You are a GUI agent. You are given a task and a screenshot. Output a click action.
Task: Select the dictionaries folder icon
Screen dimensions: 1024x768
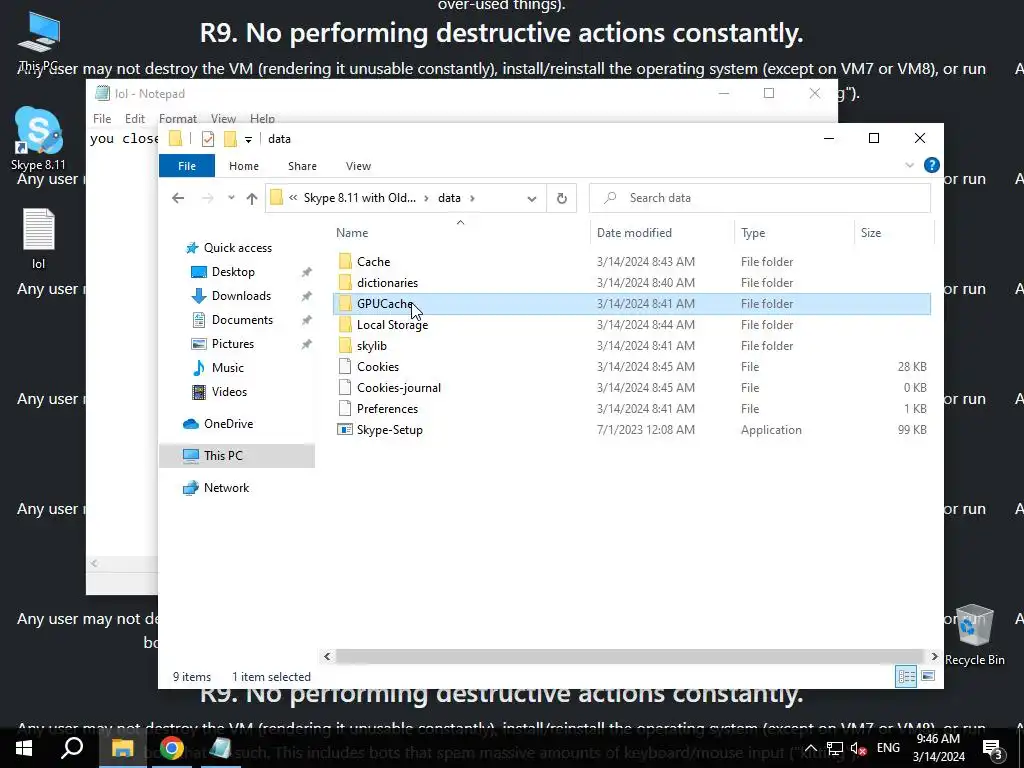pyautogui.click(x=345, y=283)
